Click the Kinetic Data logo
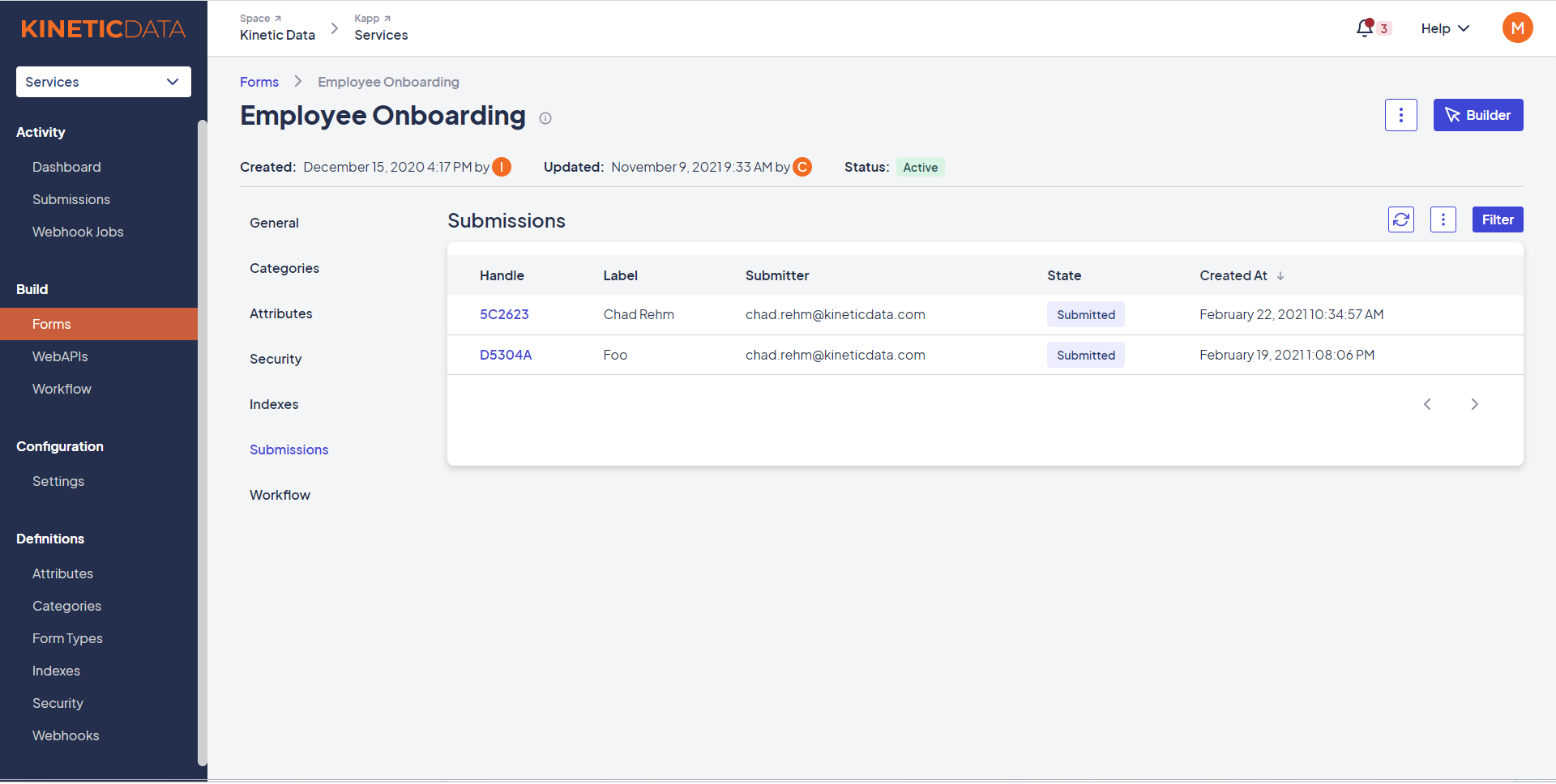 coord(103,29)
